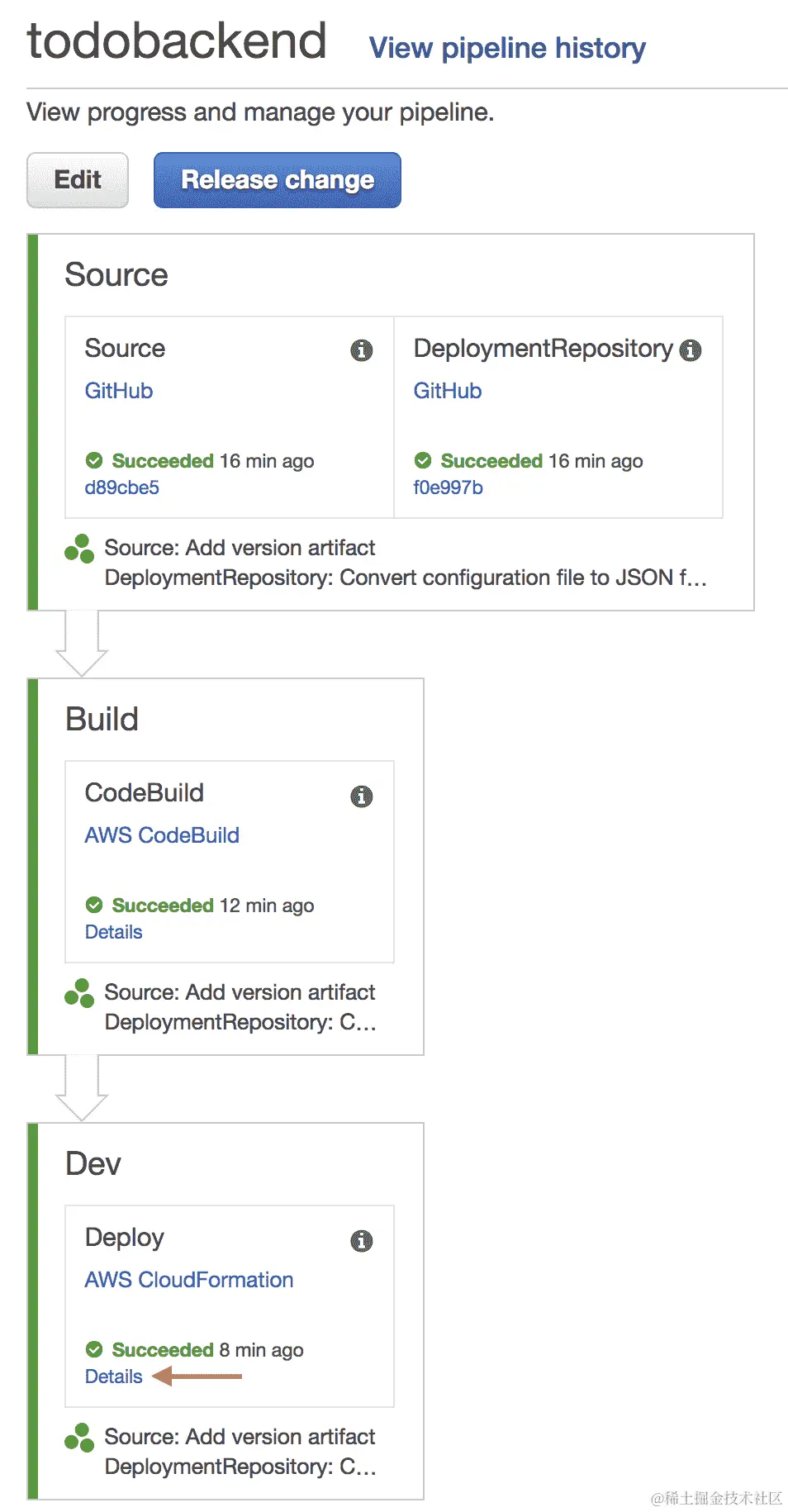Open commit d89cbe5 link
Screen dimensions: 788x1512
(122, 487)
